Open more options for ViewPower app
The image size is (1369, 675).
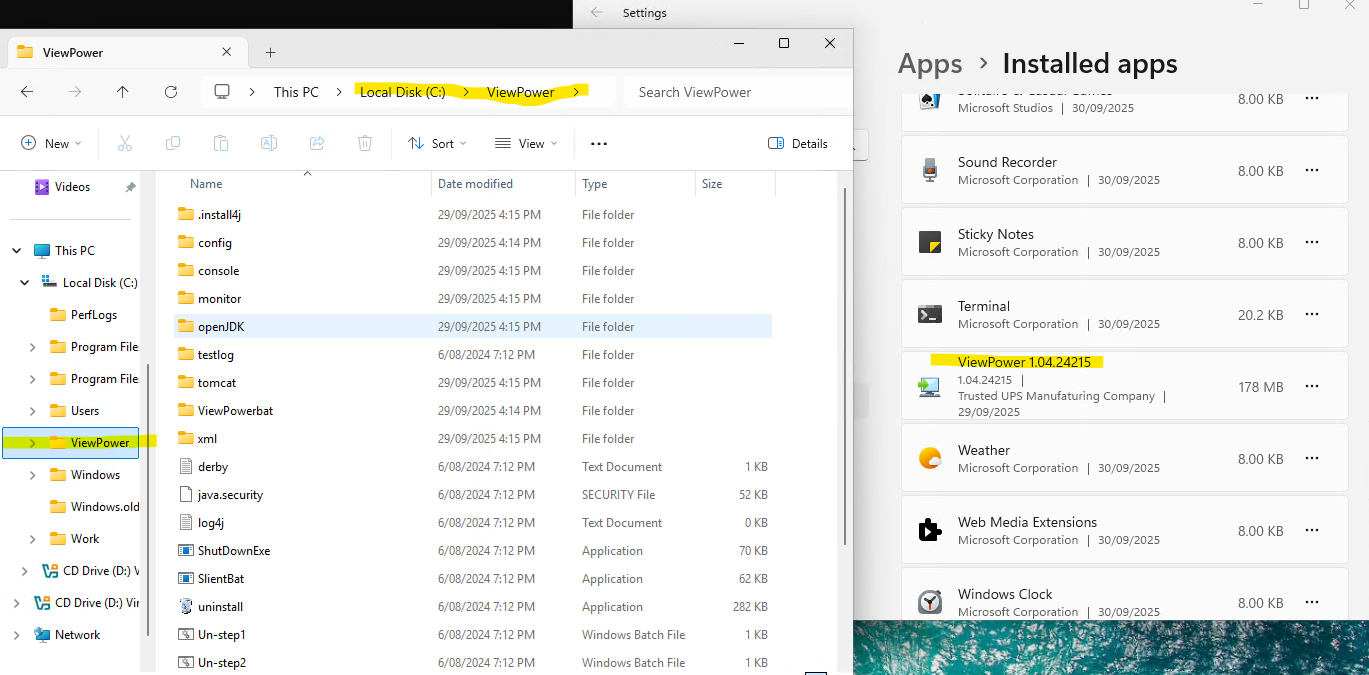click(x=1312, y=387)
